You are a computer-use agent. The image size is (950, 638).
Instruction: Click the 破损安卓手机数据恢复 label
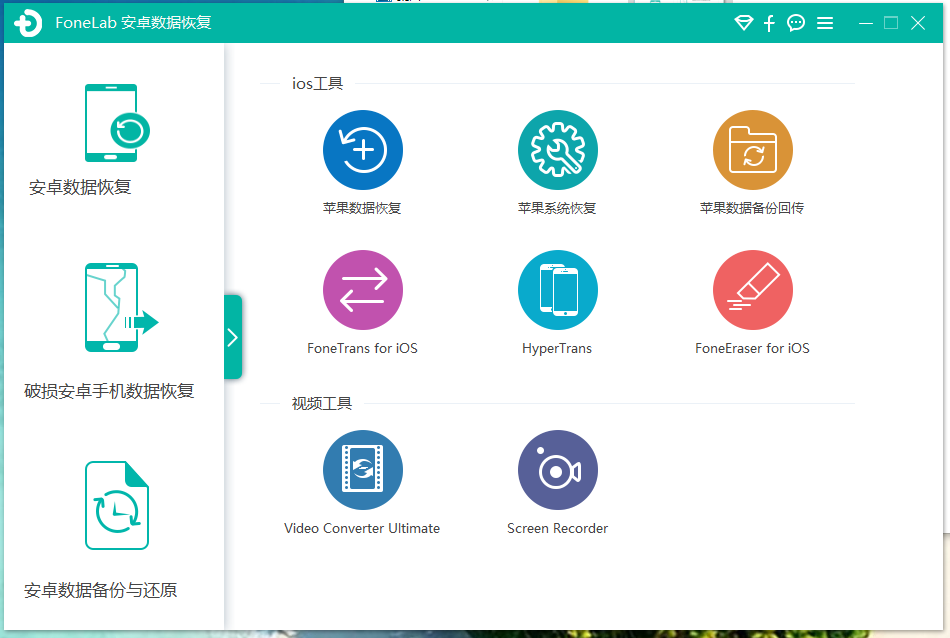(x=109, y=391)
